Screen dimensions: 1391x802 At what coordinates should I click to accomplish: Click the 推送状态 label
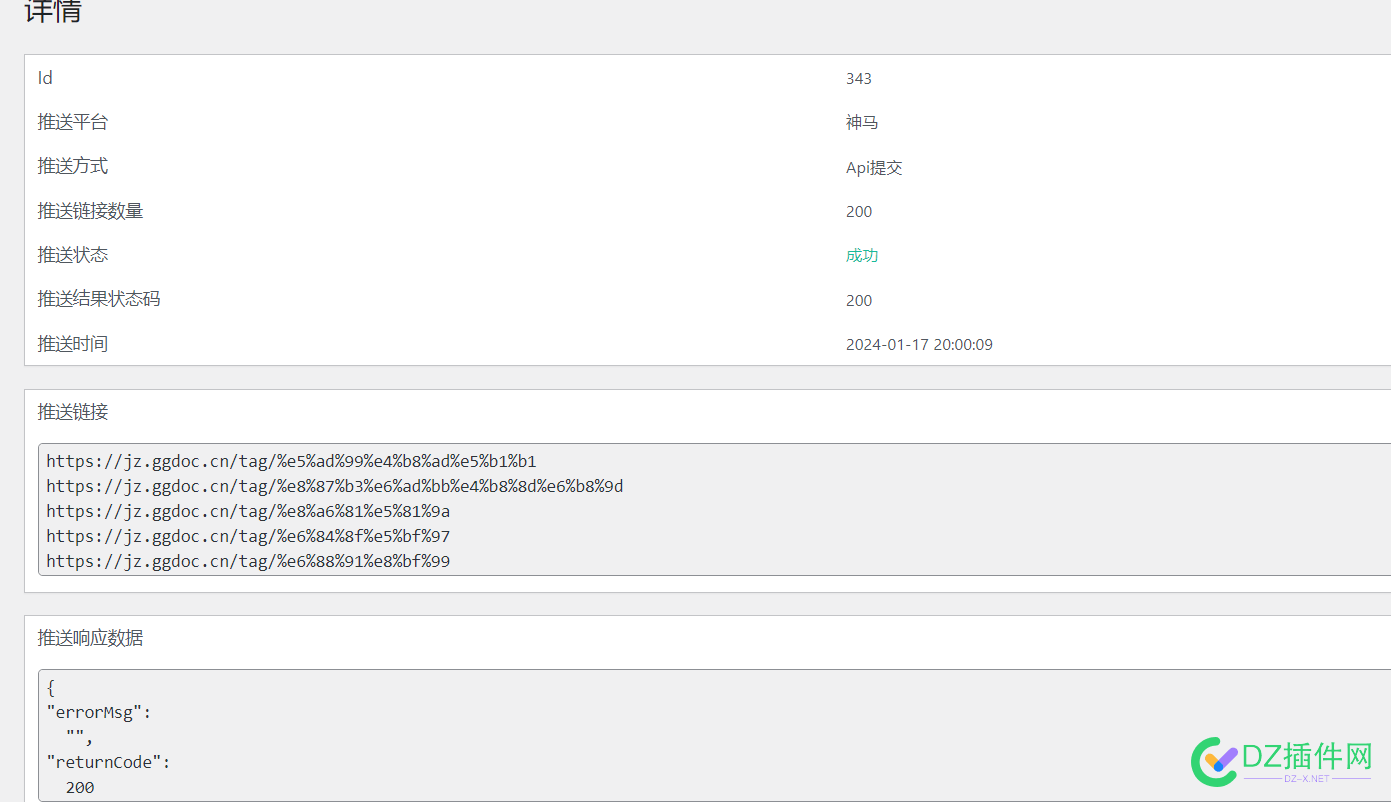click(x=73, y=255)
